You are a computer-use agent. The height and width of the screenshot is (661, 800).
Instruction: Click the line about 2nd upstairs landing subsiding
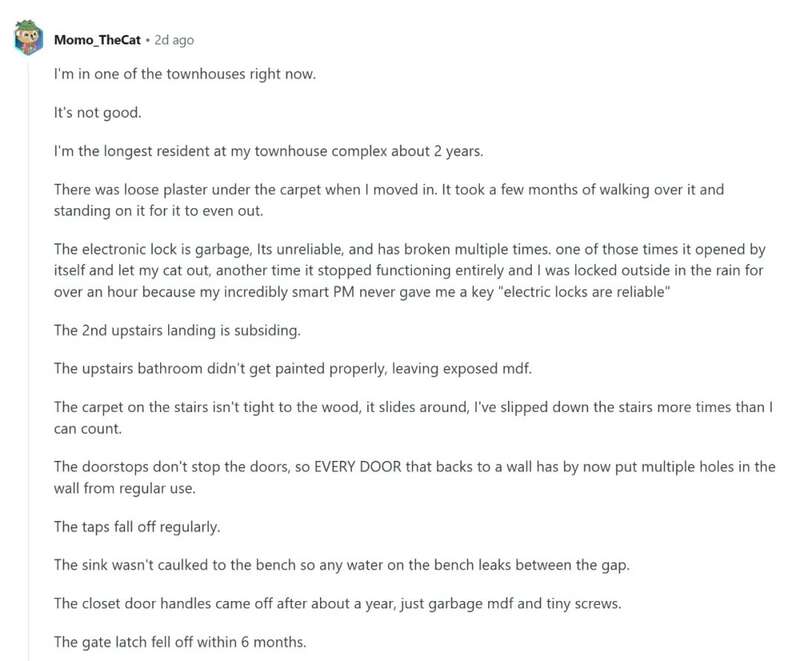click(x=177, y=330)
